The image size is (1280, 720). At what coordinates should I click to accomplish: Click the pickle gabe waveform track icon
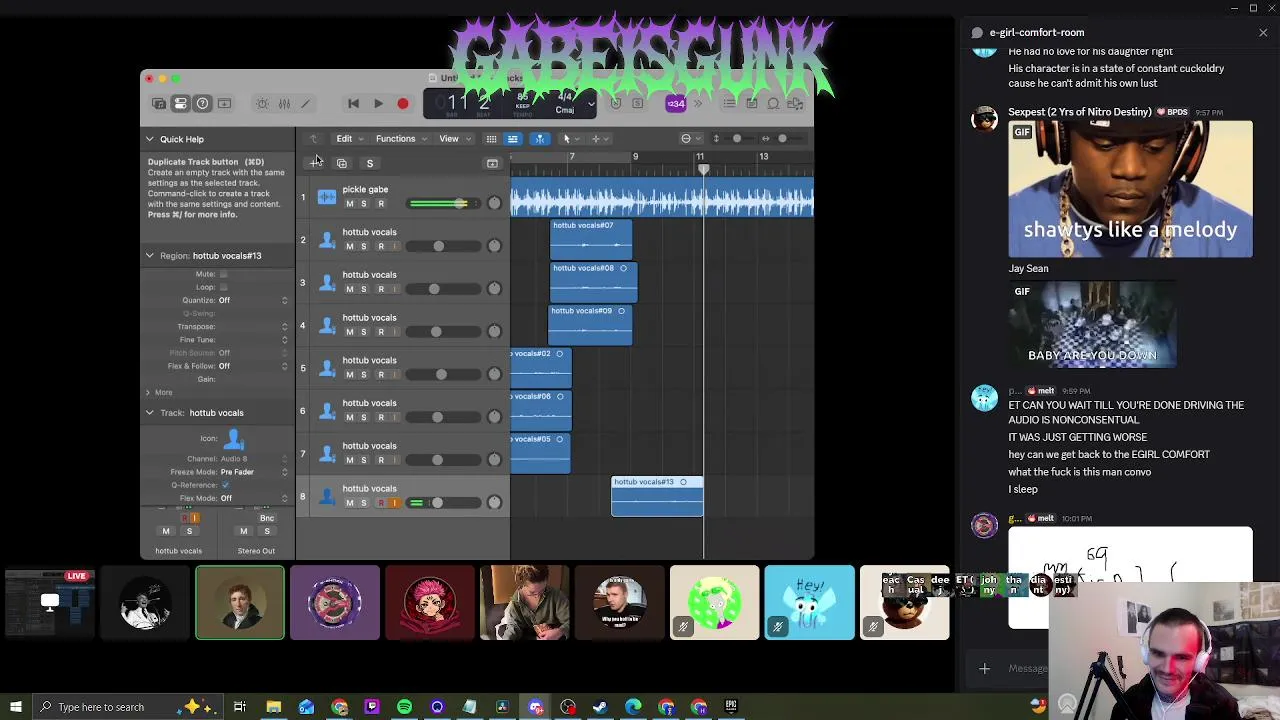click(327, 197)
